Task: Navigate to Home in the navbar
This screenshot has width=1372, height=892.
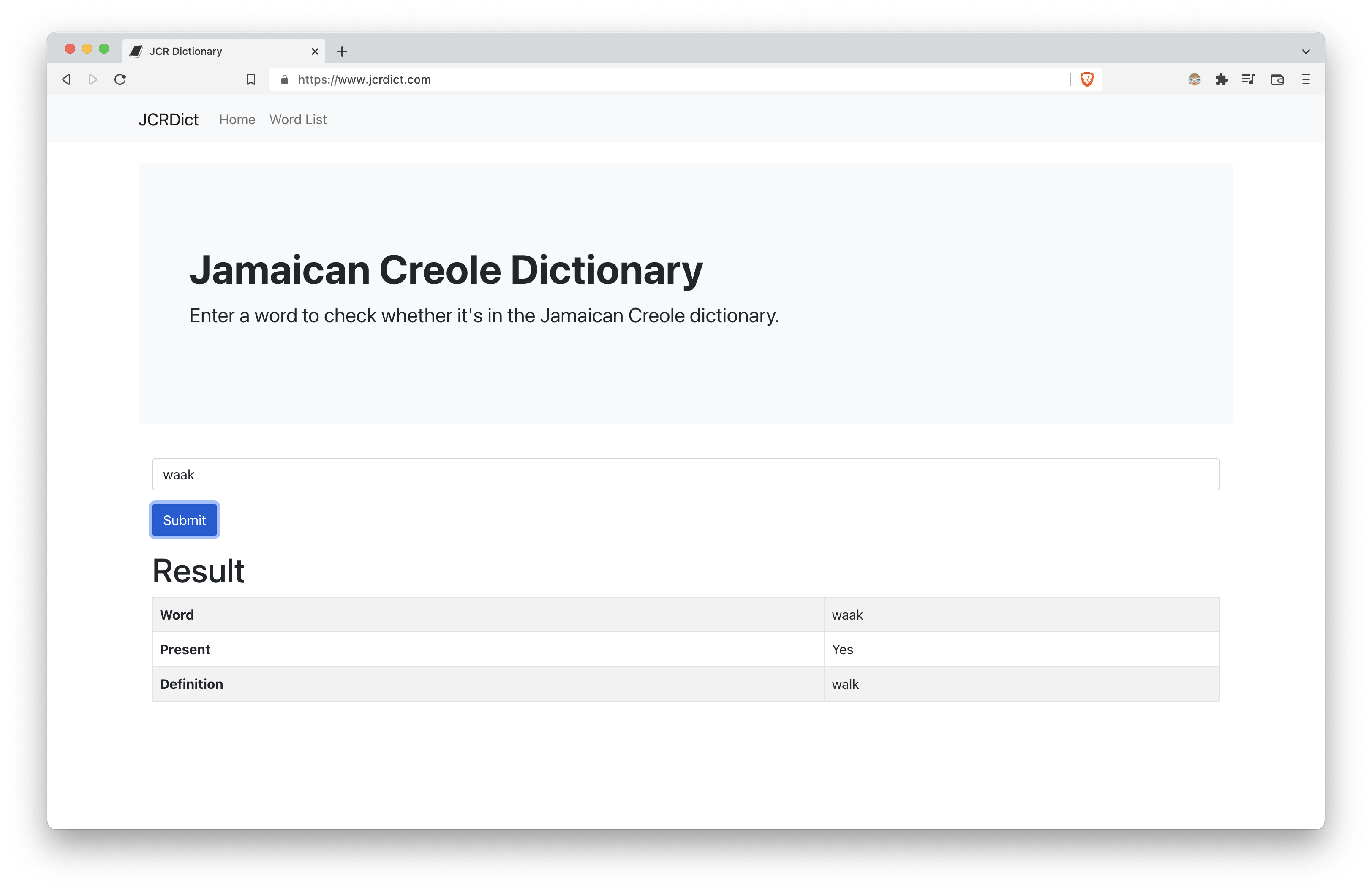Action: (x=237, y=119)
